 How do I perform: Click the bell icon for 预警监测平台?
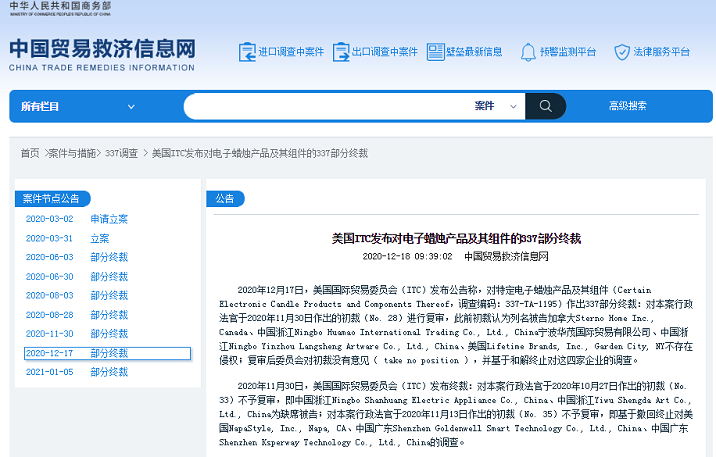[x=528, y=52]
